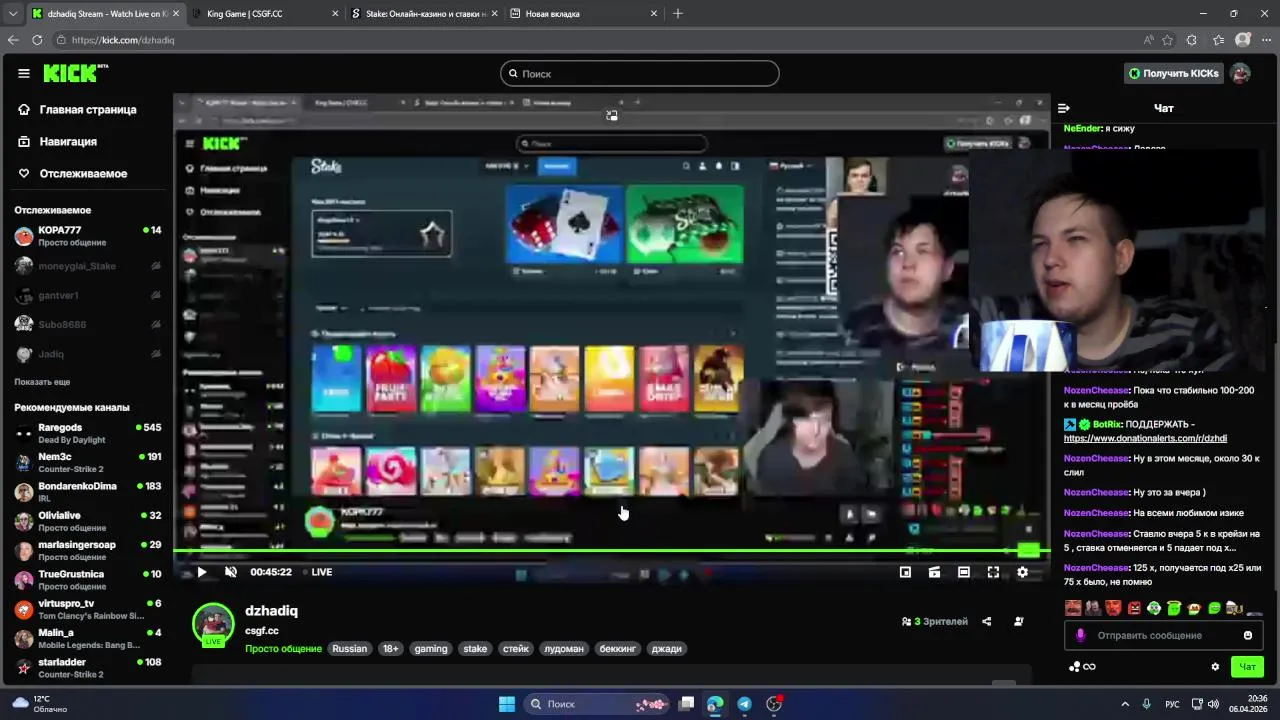
Task: Open followed channel gantver1
Action: click(88, 295)
